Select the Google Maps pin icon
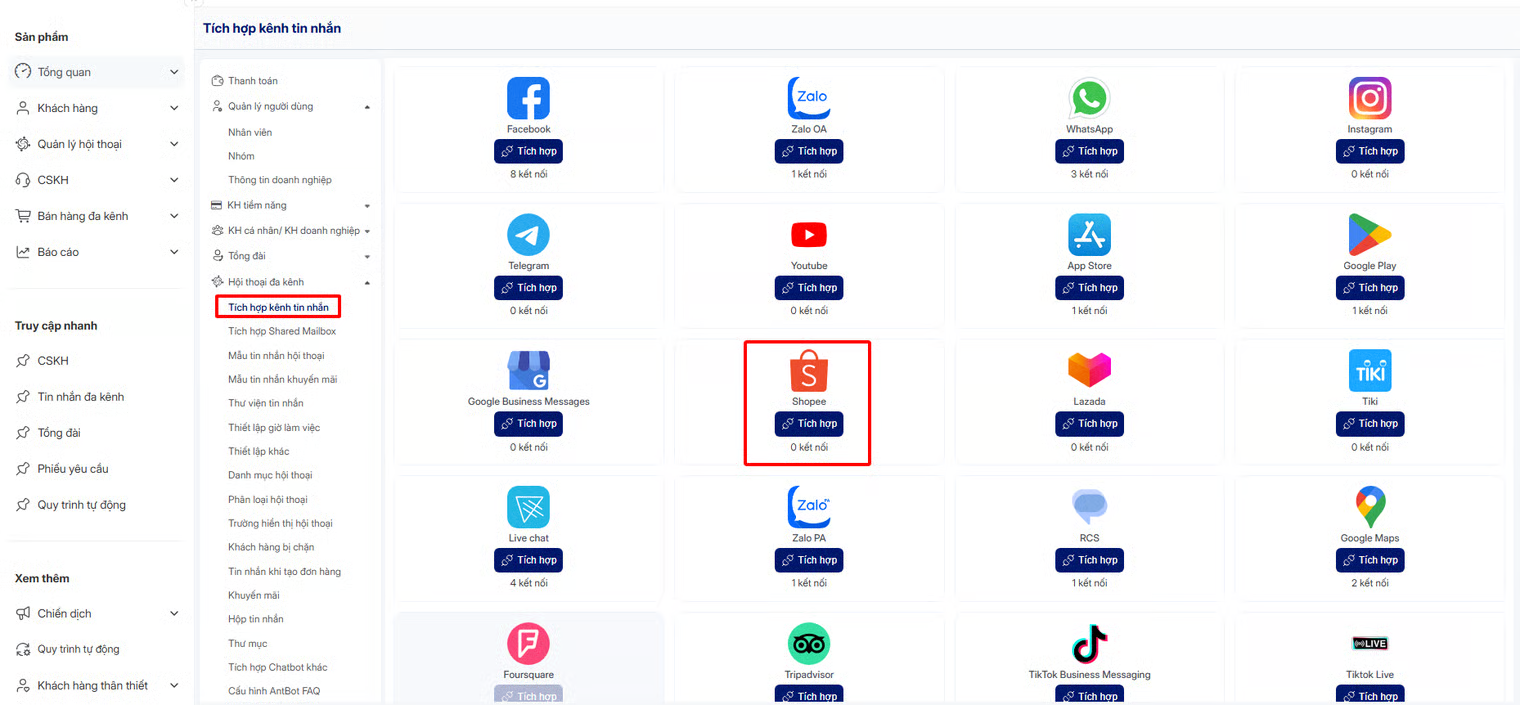The height and width of the screenshot is (705, 1520). coord(1370,507)
